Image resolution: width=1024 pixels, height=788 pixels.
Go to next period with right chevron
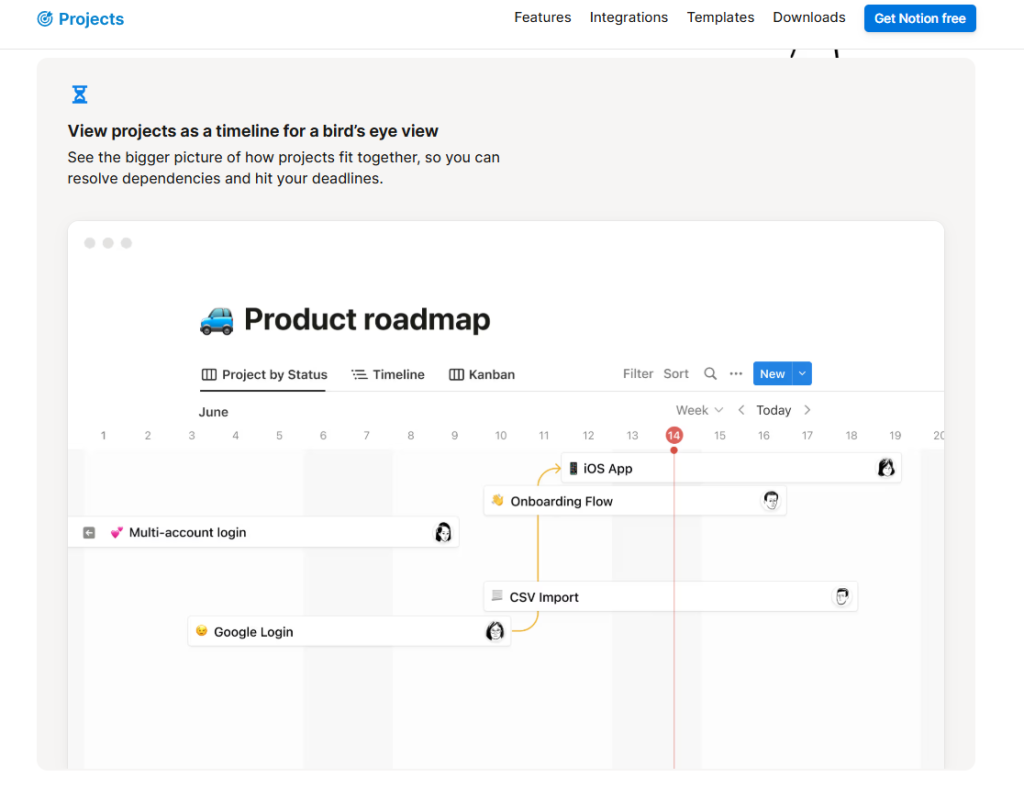[807, 410]
